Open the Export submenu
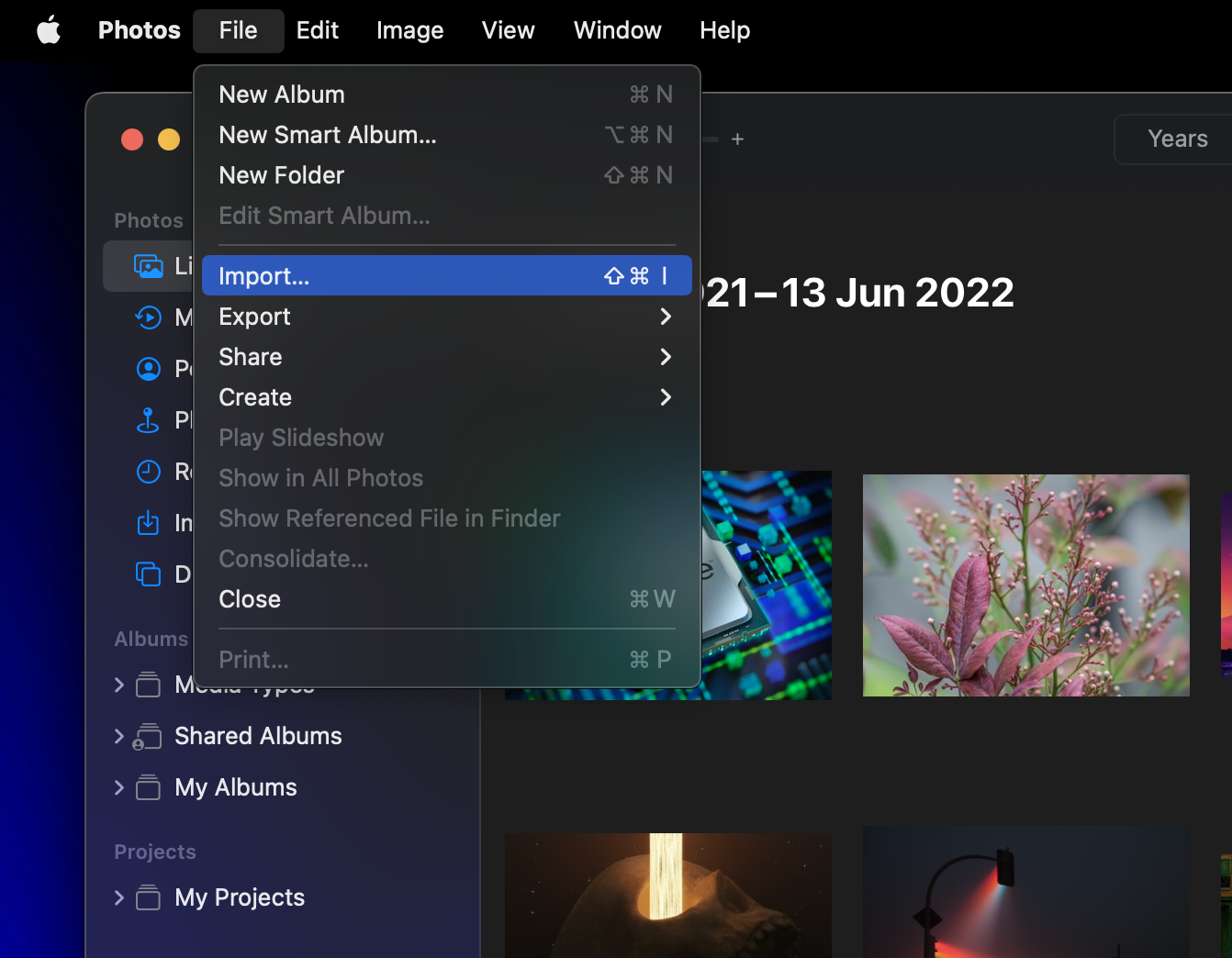 click(x=447, y=317)
